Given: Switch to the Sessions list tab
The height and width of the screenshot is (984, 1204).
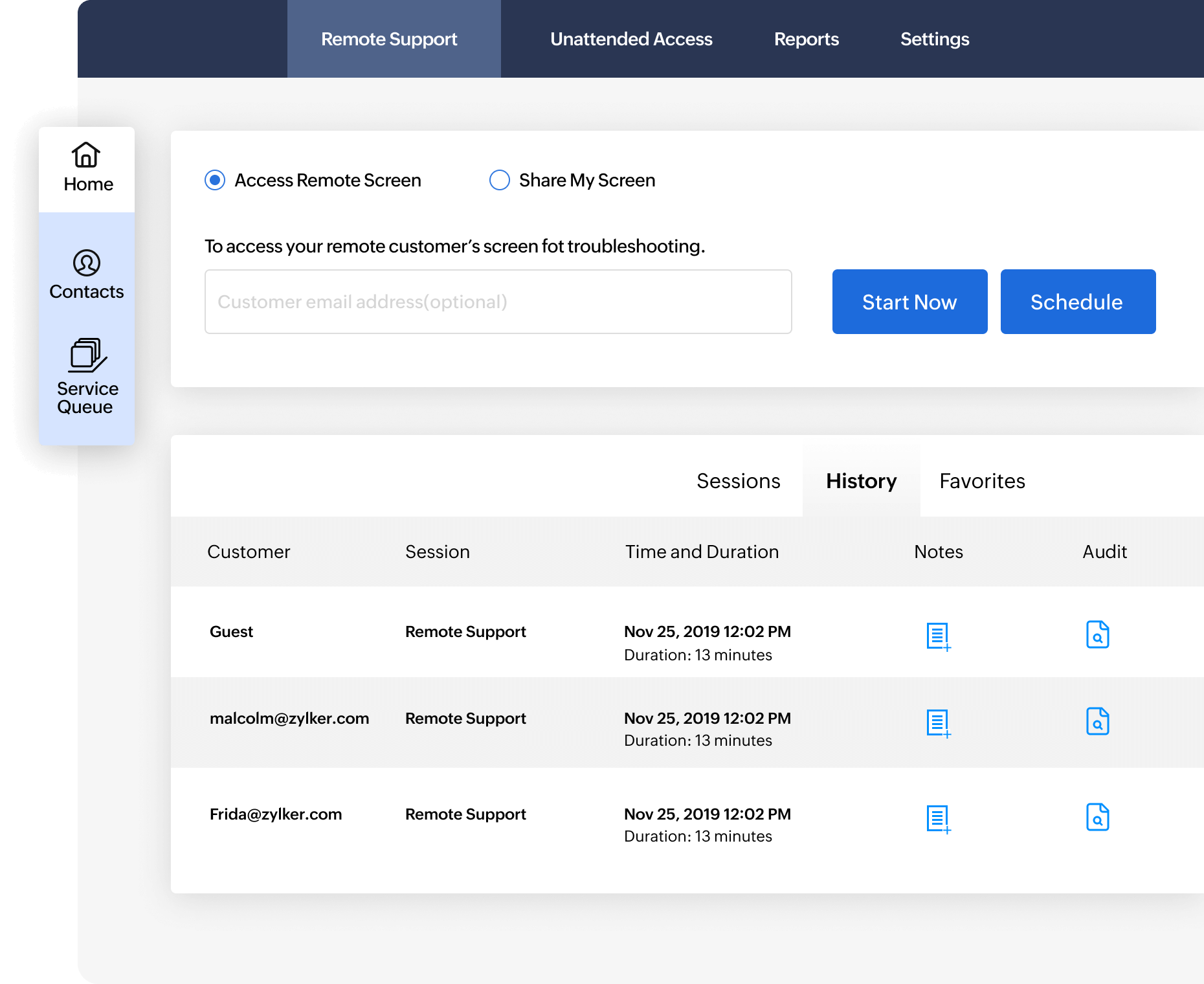Looking at the screenshot, I should (738, 481).
